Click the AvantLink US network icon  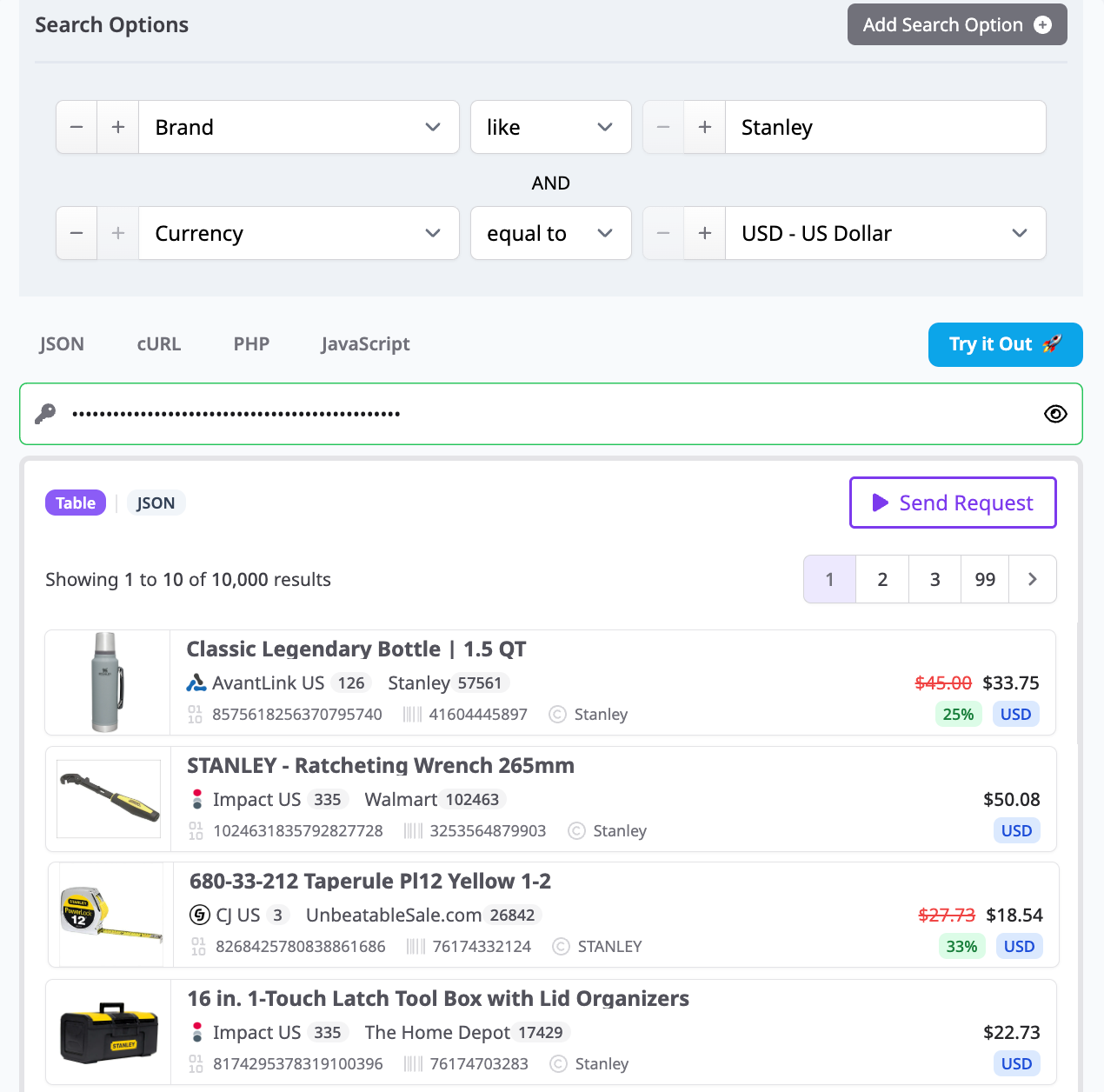coord(196,683)
